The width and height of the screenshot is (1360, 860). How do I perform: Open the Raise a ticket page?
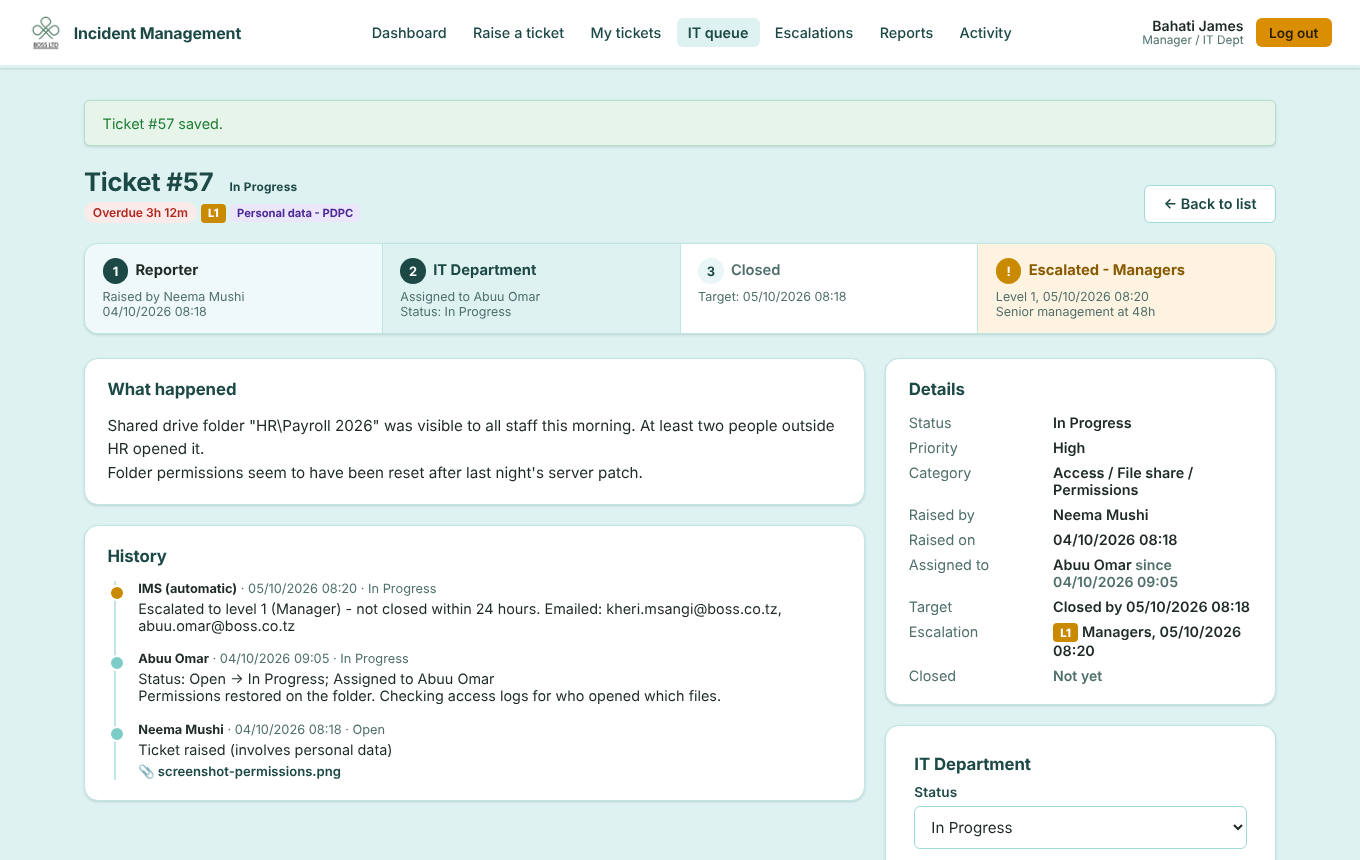pos(518,33)
